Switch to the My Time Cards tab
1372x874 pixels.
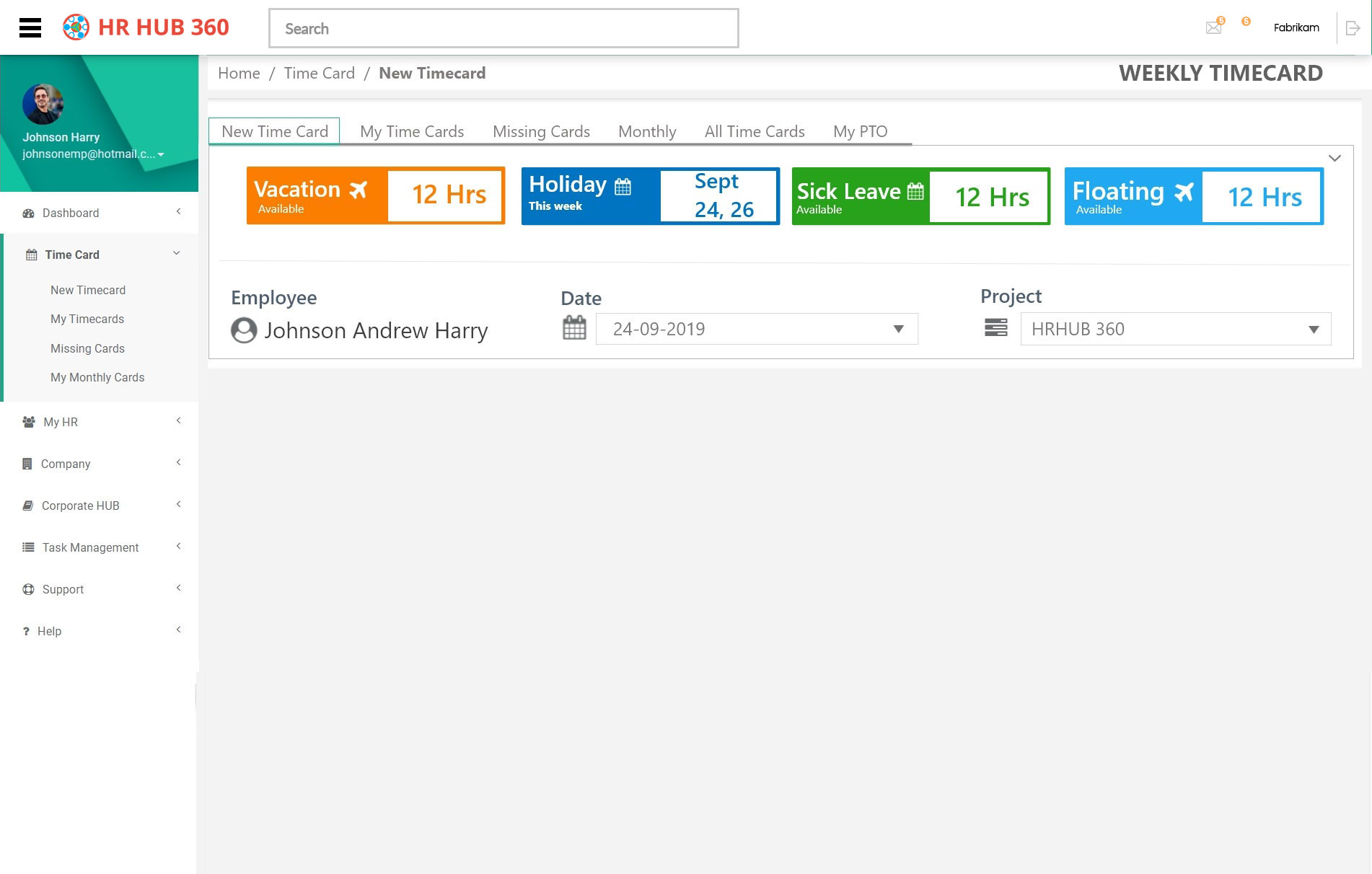click(x=412, y=131)
